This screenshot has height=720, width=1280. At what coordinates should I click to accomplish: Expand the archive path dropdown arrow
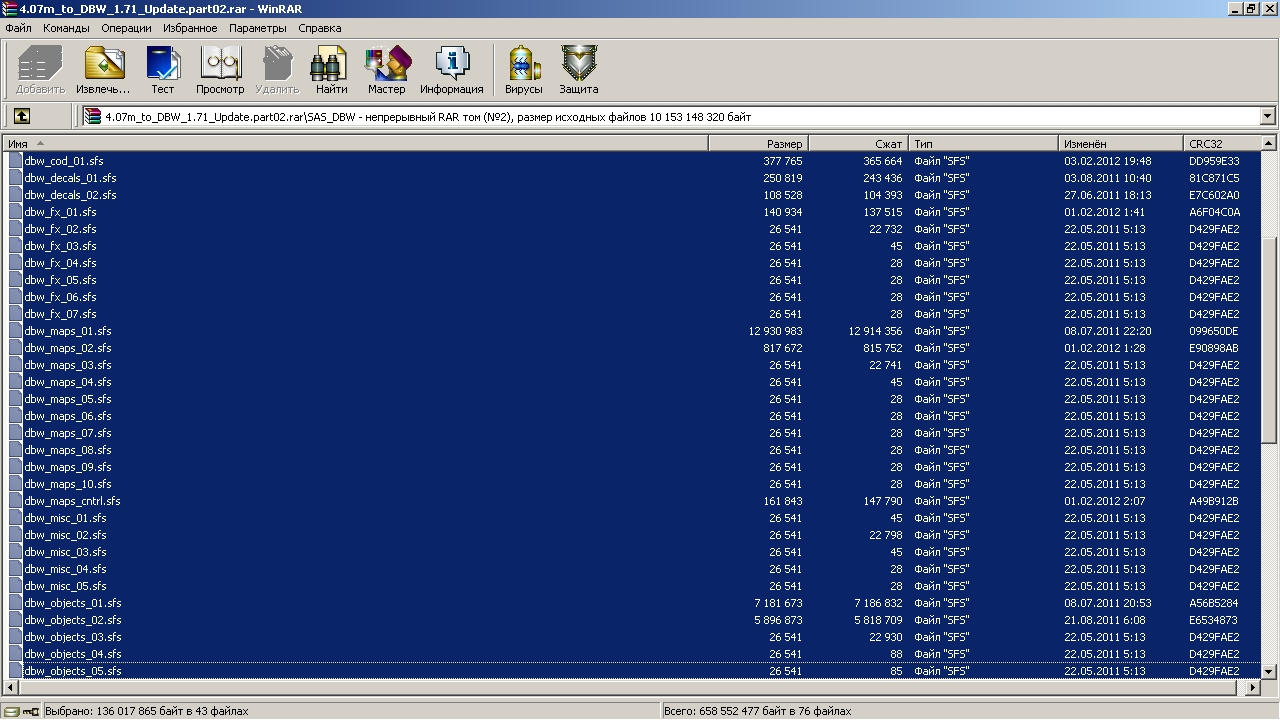(x=1267, y=117)
